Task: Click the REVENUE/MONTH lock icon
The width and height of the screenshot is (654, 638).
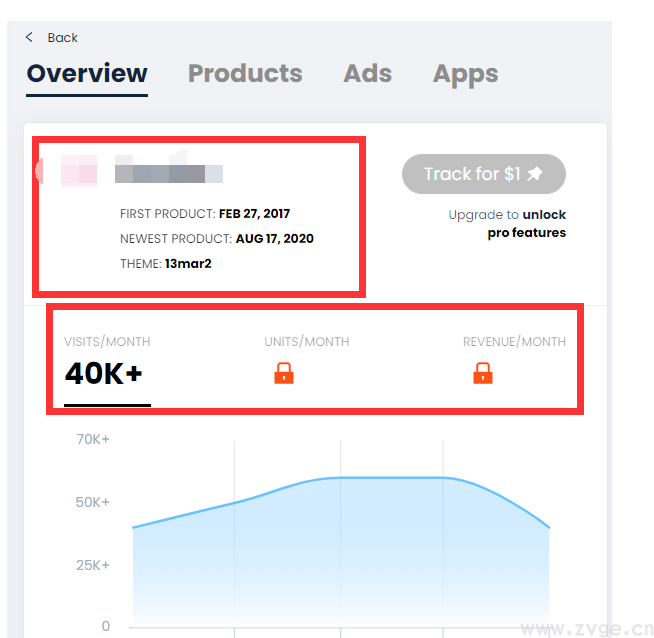Action: (483, 373)
